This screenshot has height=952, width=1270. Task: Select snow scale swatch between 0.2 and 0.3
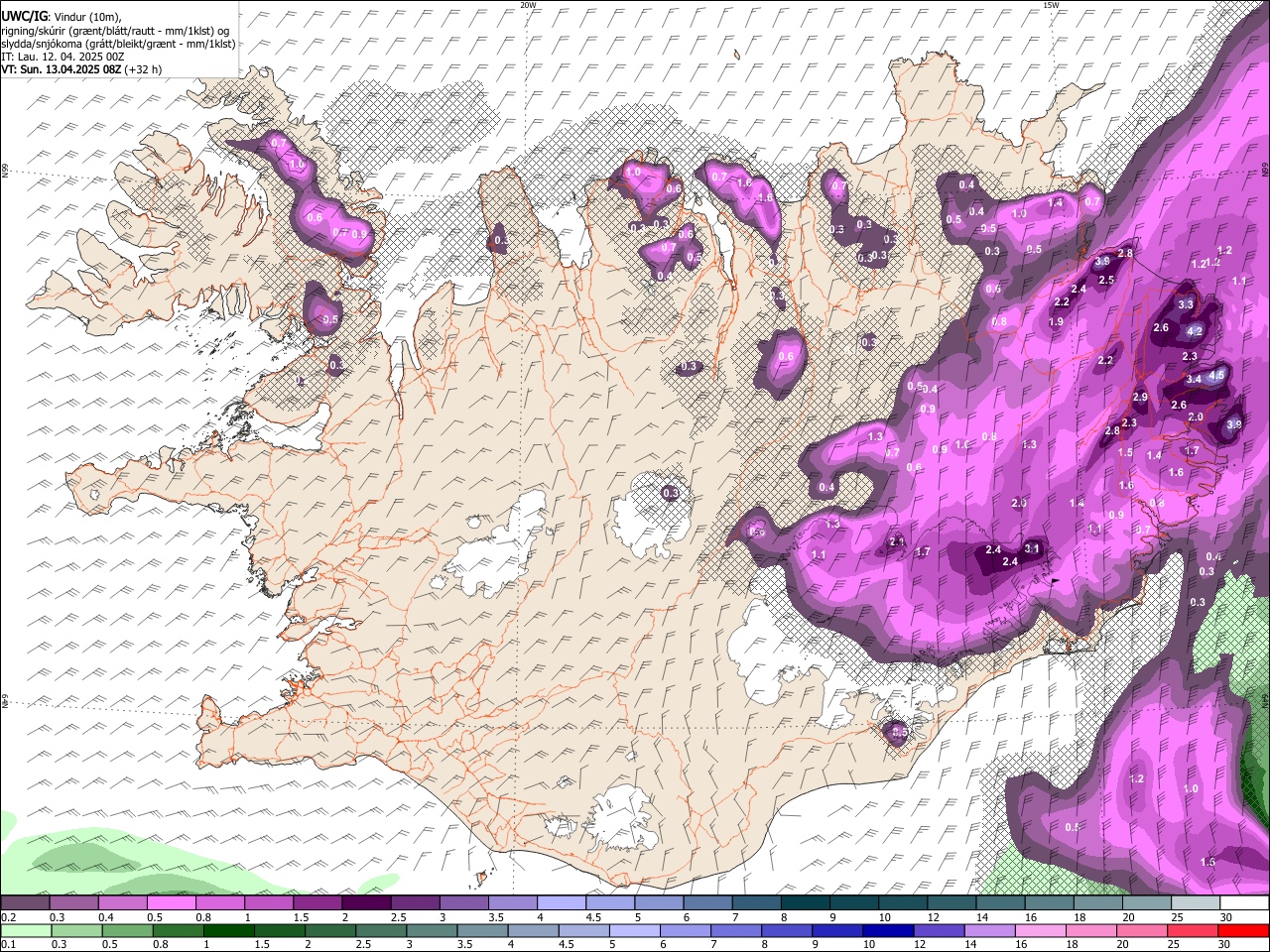pyautogui.click(x=25, y=903)
